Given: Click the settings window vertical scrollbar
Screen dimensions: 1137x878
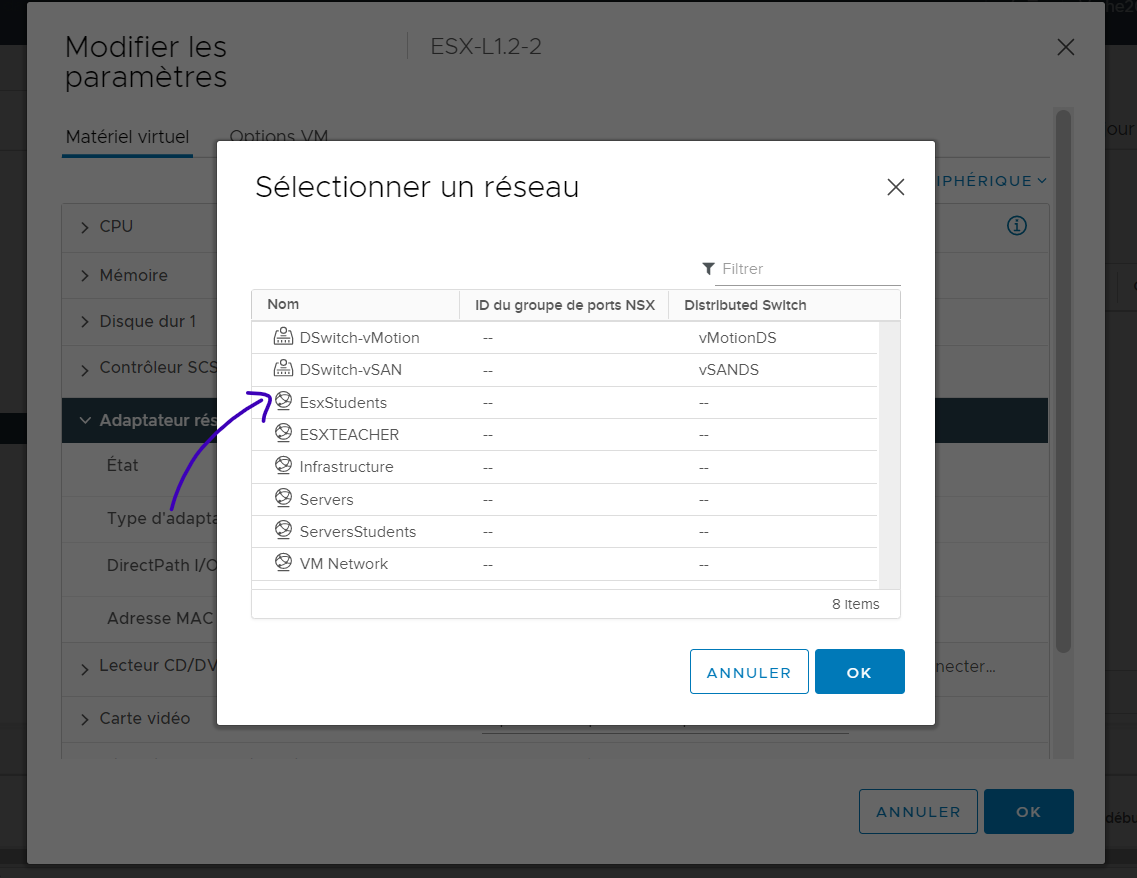Looking at the screenshot, I should [x=1063, y=381].
